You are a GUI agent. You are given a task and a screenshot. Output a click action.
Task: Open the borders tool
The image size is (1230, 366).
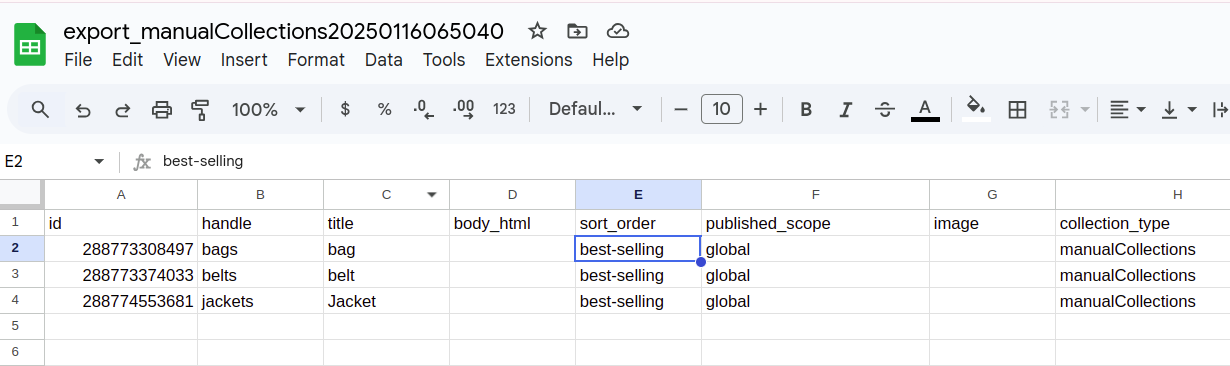[x=1017, y=109]
